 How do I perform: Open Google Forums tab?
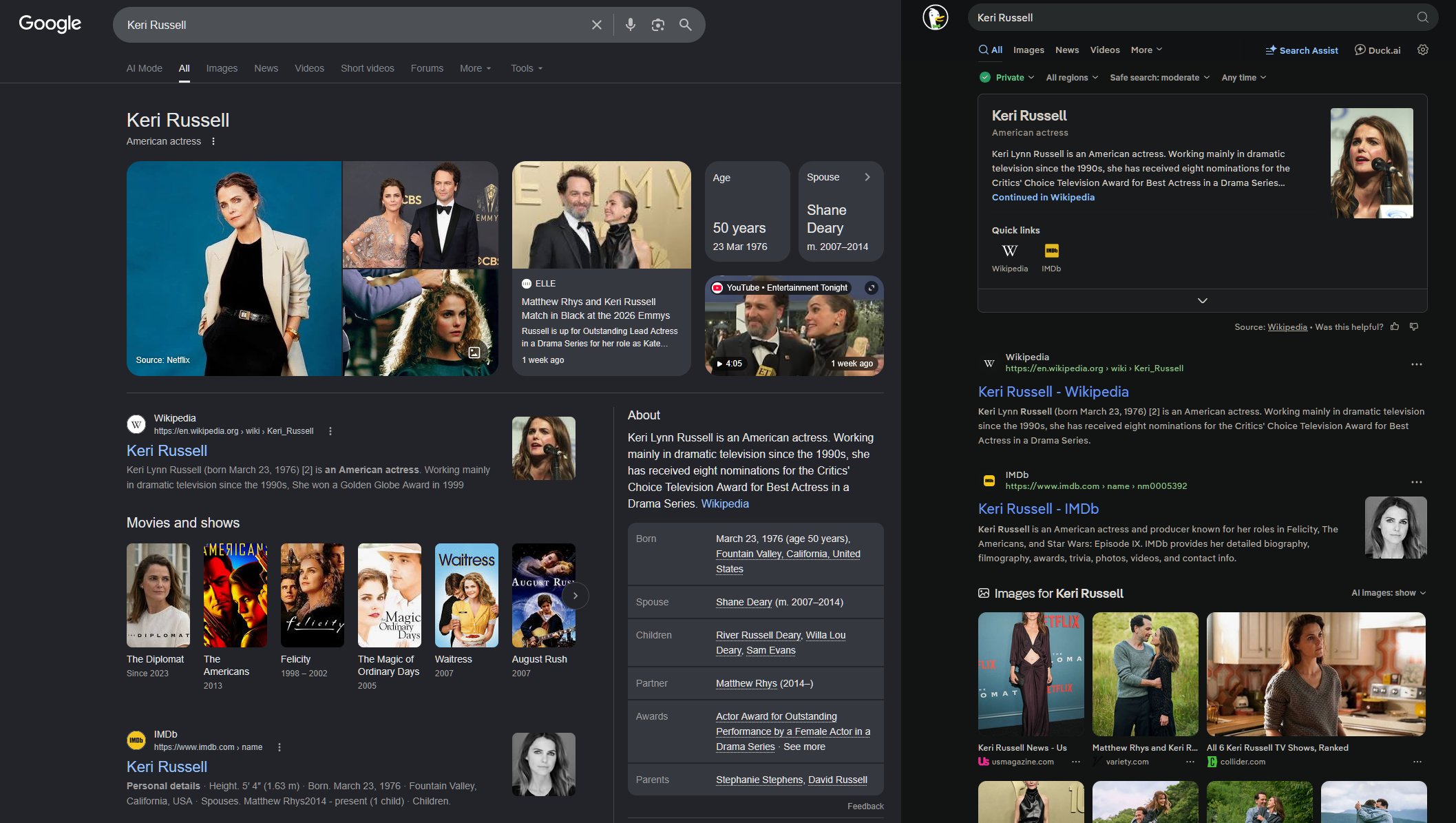427,68
